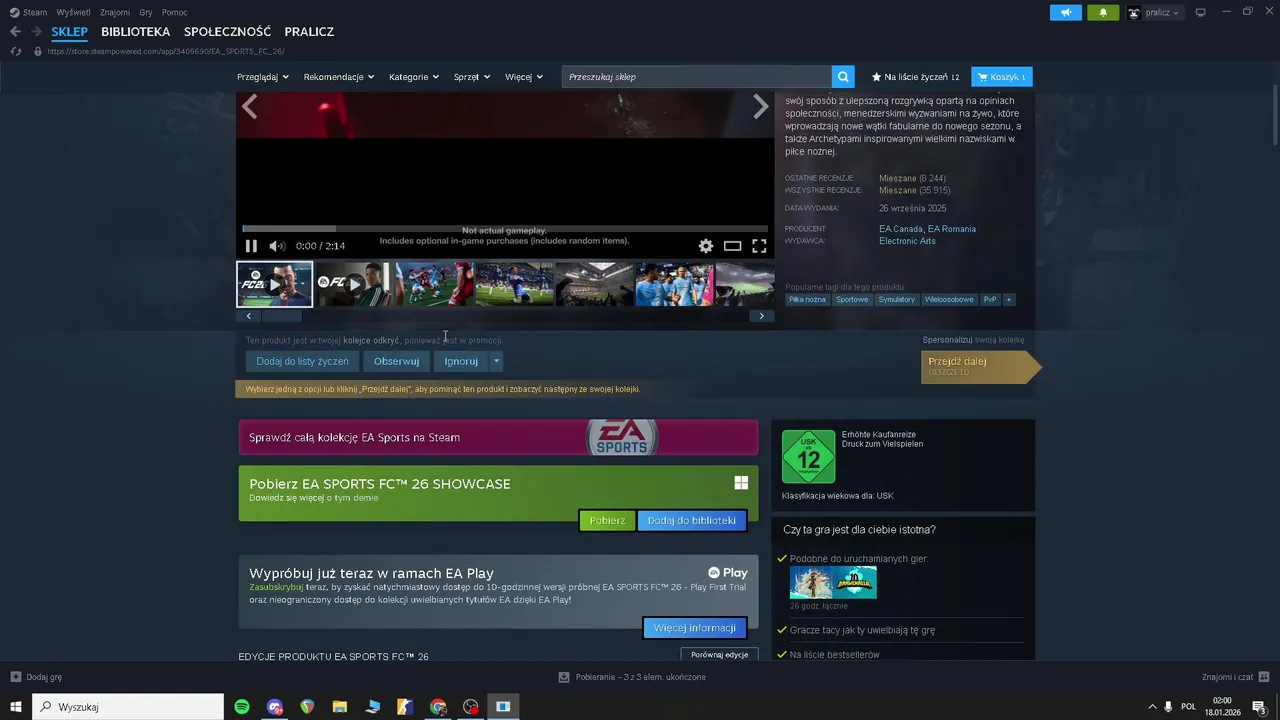The width and height of the screenshot is (1280, 720).
Task: Click the store search field
Action: pyautogui.click(x=697, y=77)
